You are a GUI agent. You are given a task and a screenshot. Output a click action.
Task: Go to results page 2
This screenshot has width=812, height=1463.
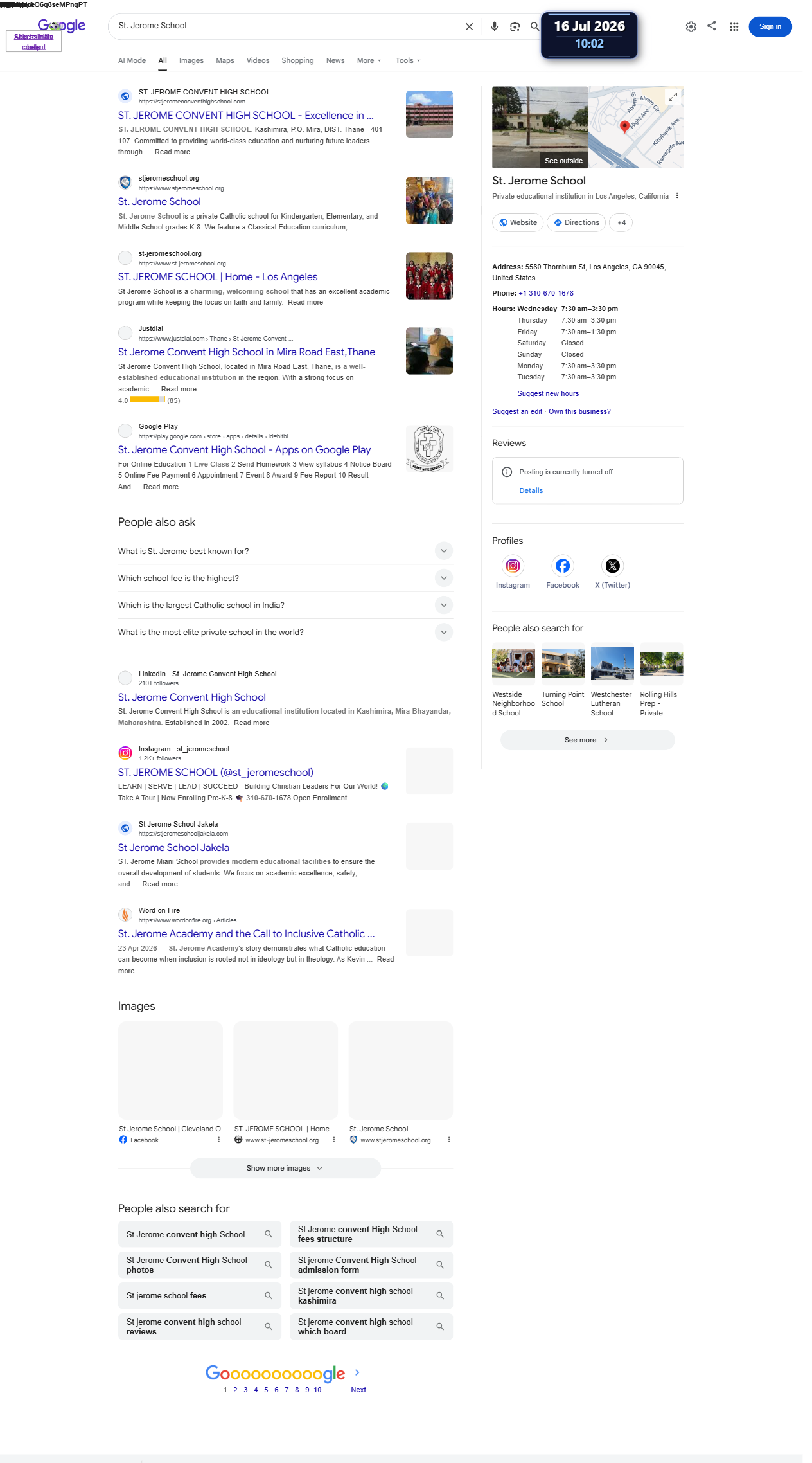[x=235, y=1390]
